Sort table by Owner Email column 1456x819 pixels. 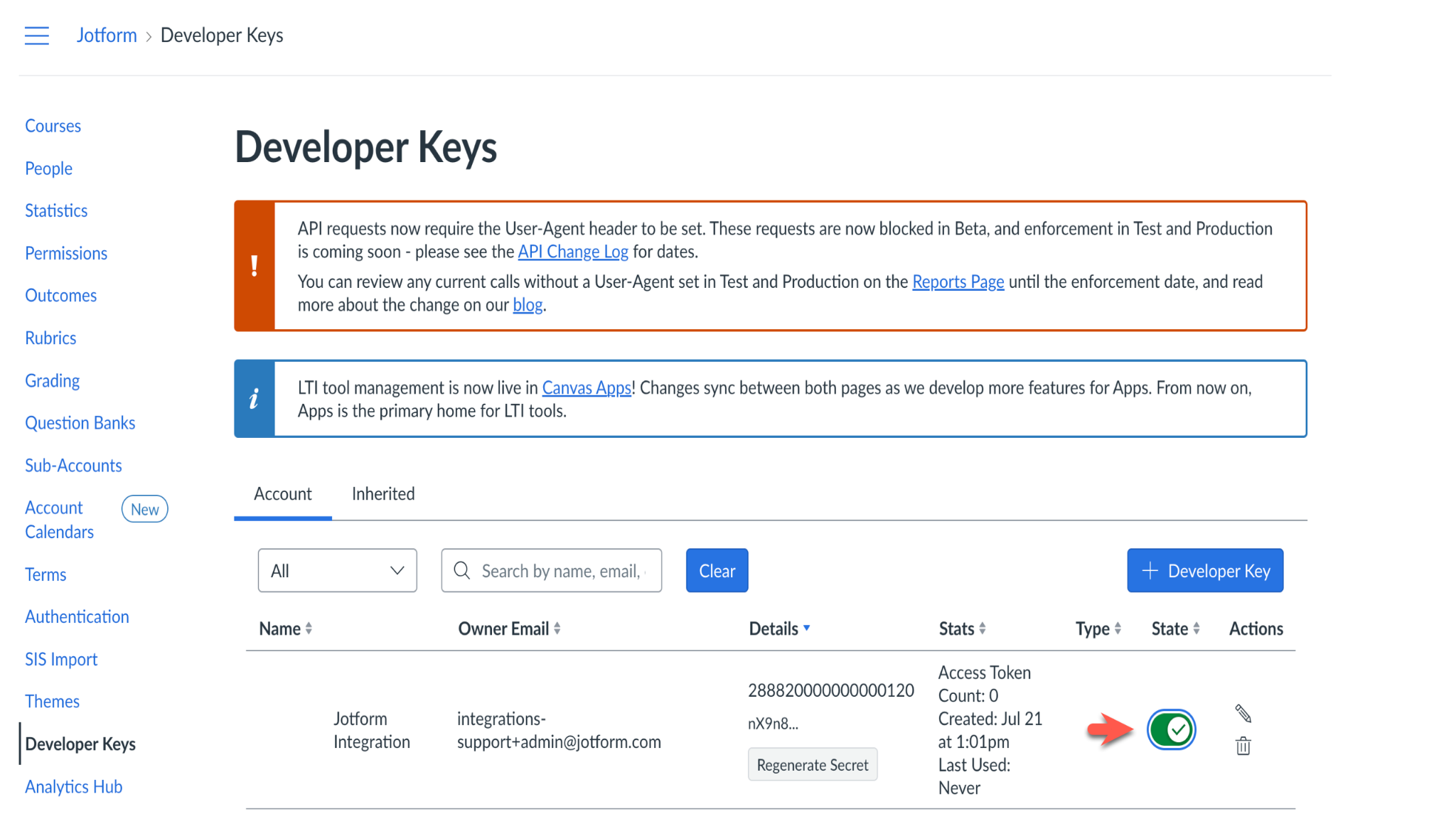pos(510,628)
